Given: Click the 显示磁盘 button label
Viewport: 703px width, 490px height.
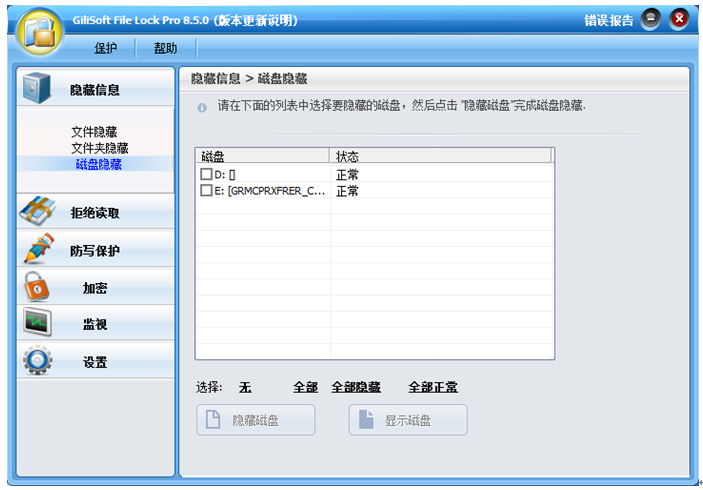Looking at the screenshot, I should coord(408,421).
